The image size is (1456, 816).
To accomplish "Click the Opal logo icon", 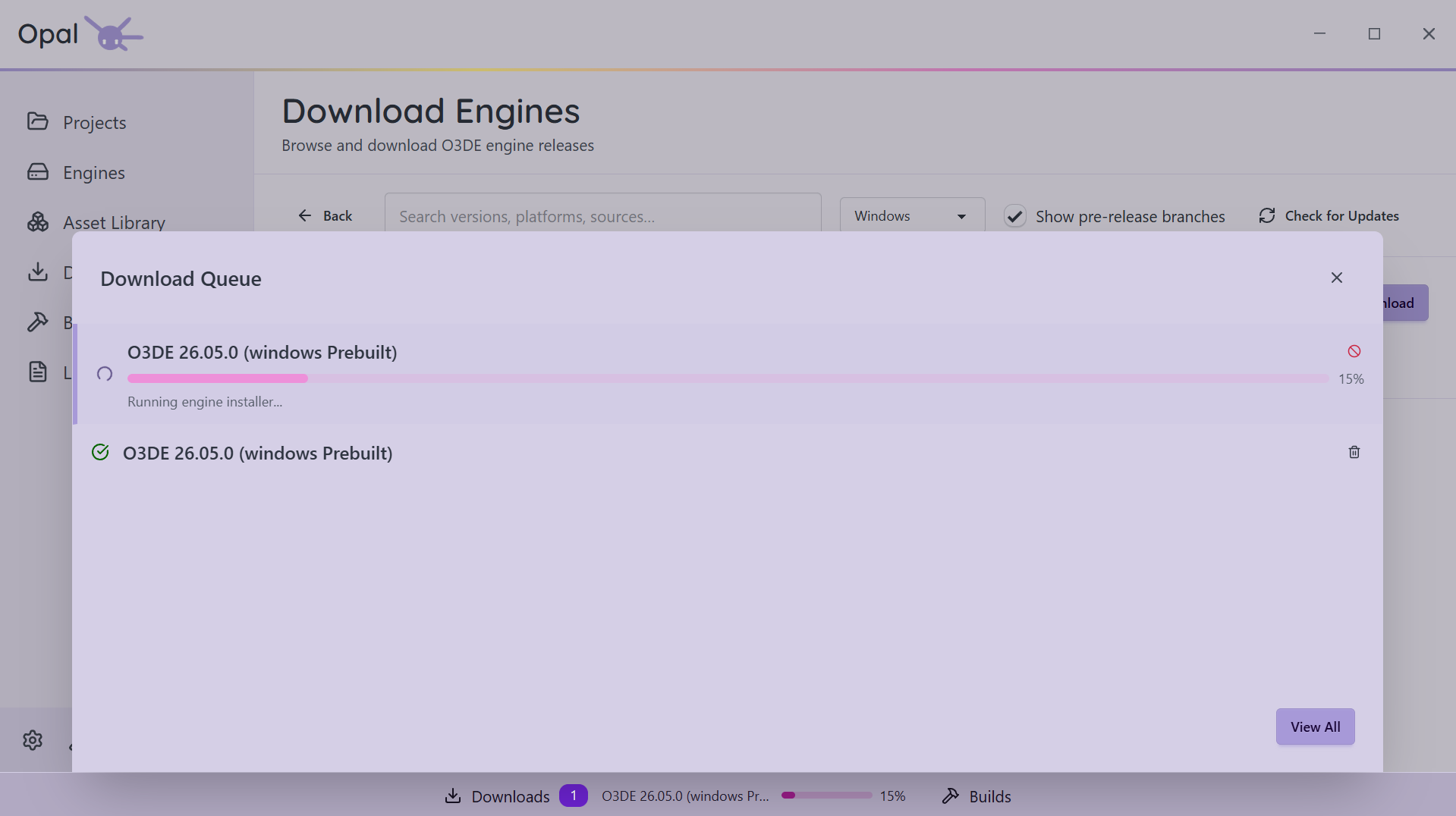I will point(113,33).
